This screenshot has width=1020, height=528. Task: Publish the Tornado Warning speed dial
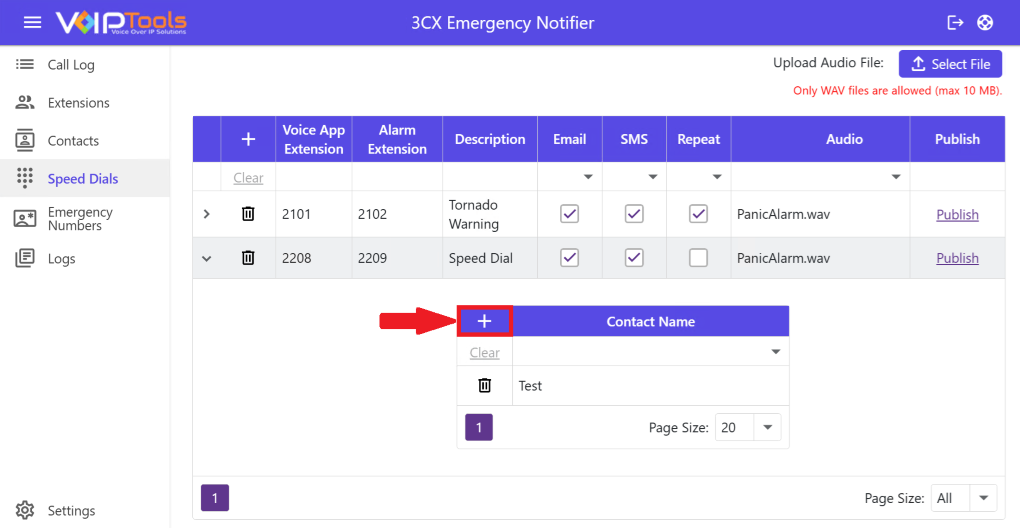[957, 214]
